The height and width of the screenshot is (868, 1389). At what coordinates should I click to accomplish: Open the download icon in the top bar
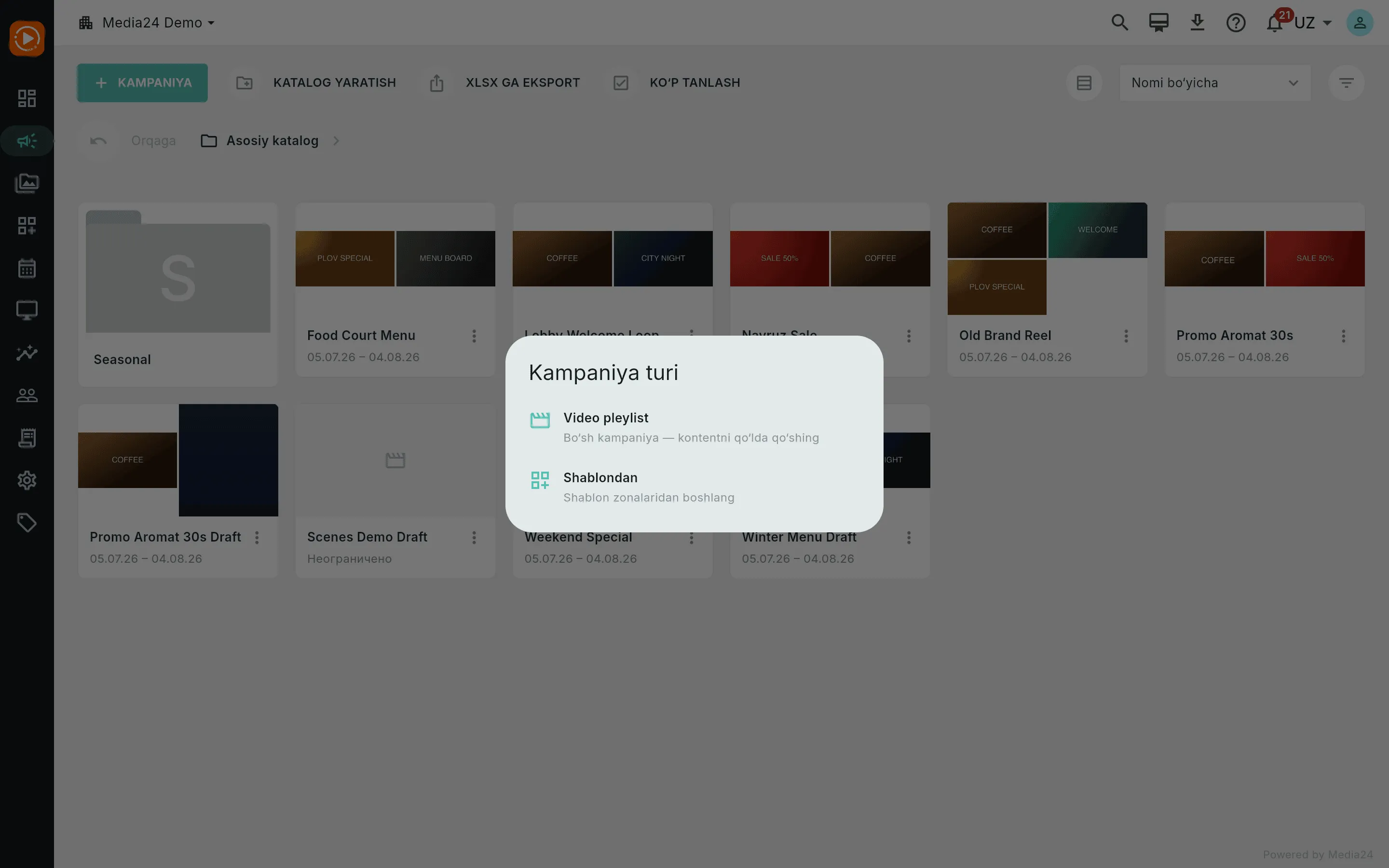click(1197, 23)
